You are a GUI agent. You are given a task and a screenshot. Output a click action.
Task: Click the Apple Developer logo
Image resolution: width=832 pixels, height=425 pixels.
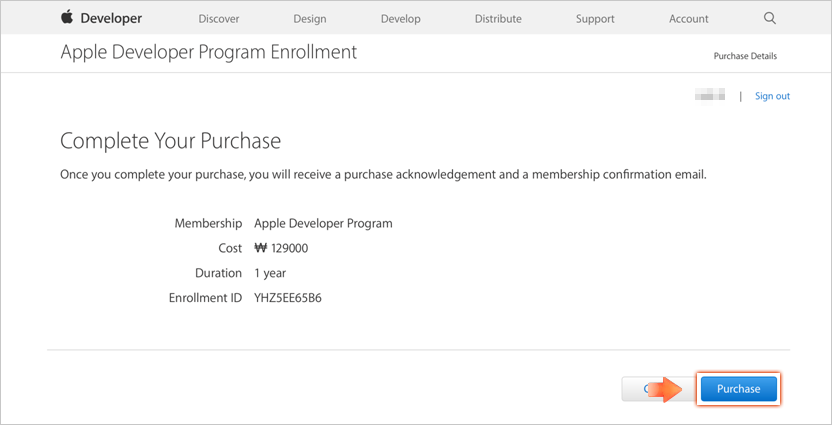tap(101, 18)
